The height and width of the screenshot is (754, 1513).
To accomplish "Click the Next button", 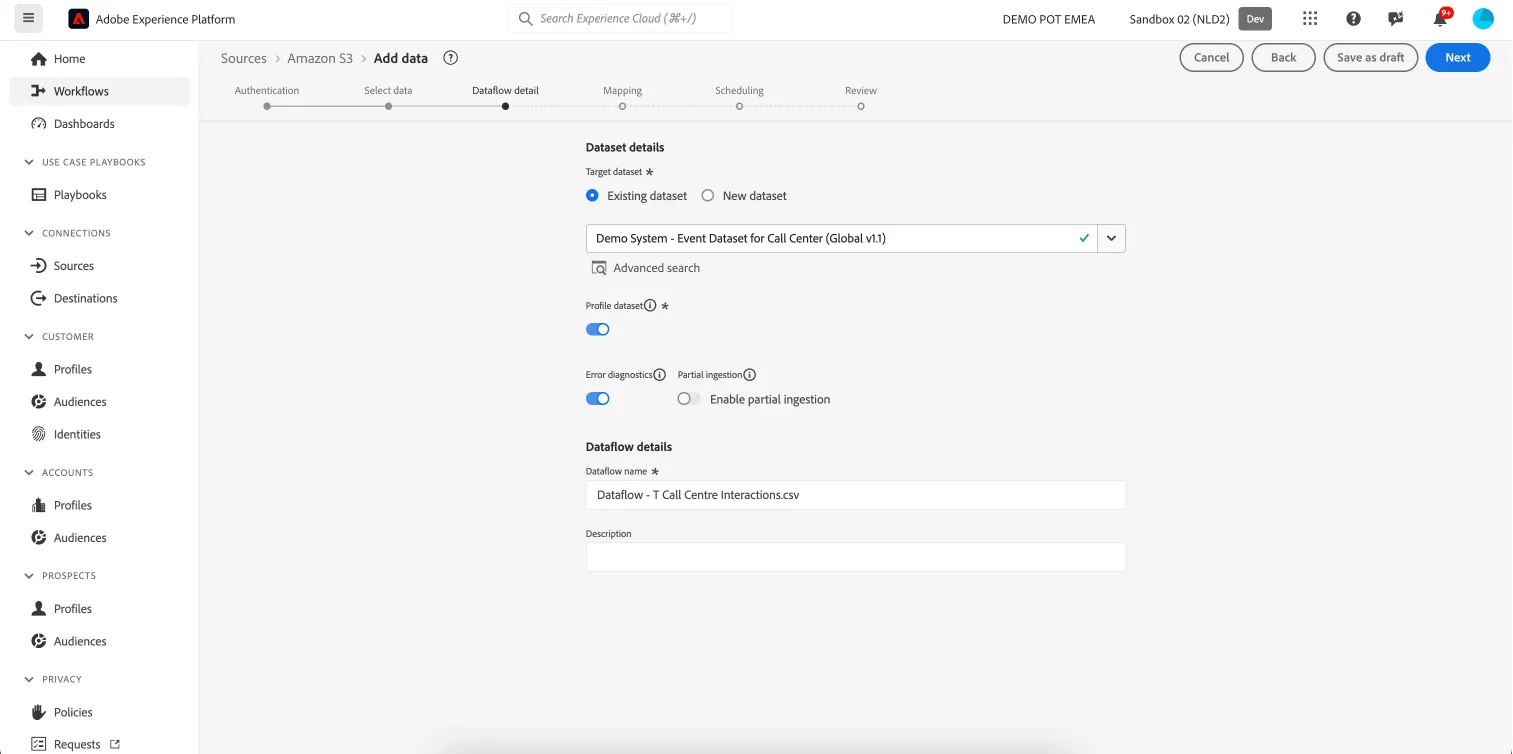I will pos(1458,58).
